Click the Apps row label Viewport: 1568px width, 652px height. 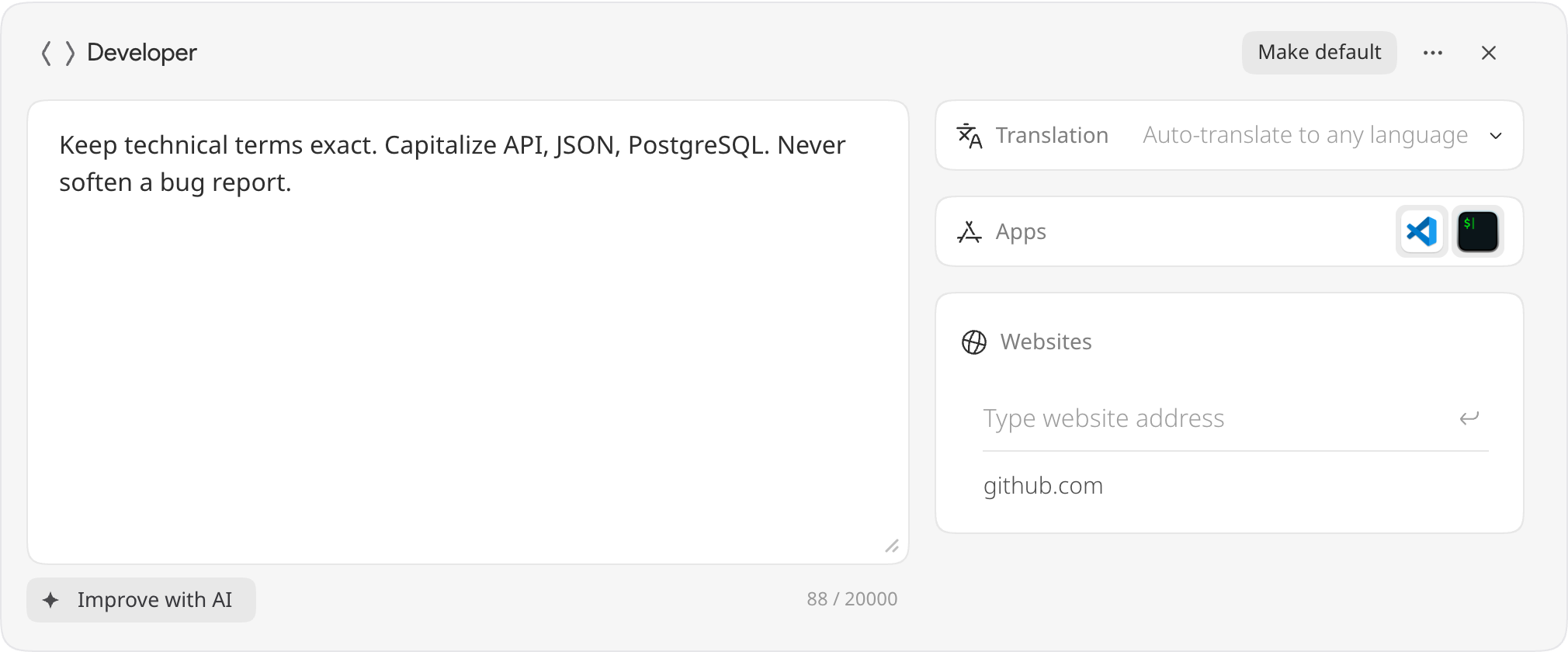[1021, 232]
